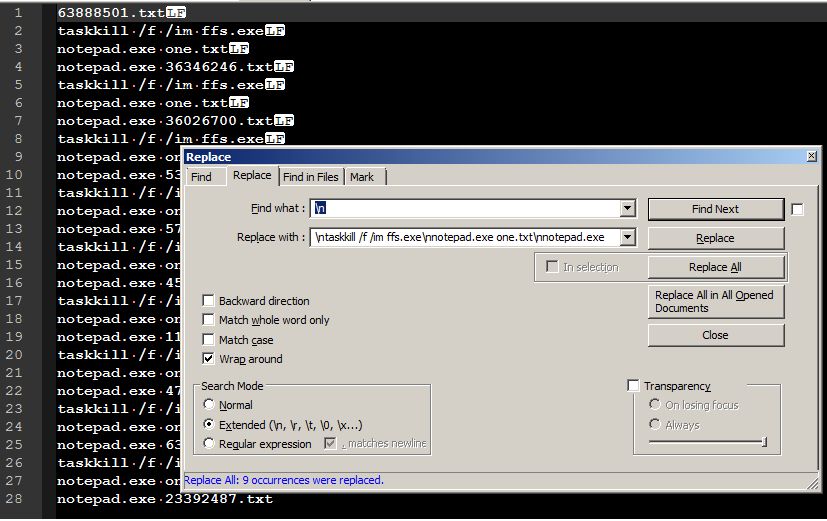Click text on line 2 taskkill command
Viewport: 827px width, 521px height.
(x=161, y=31)
